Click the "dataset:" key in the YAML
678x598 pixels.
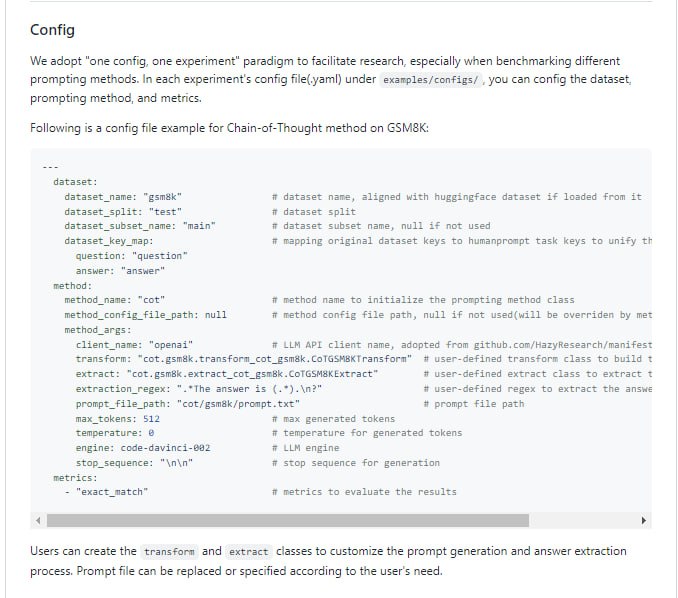click(75, 182)
